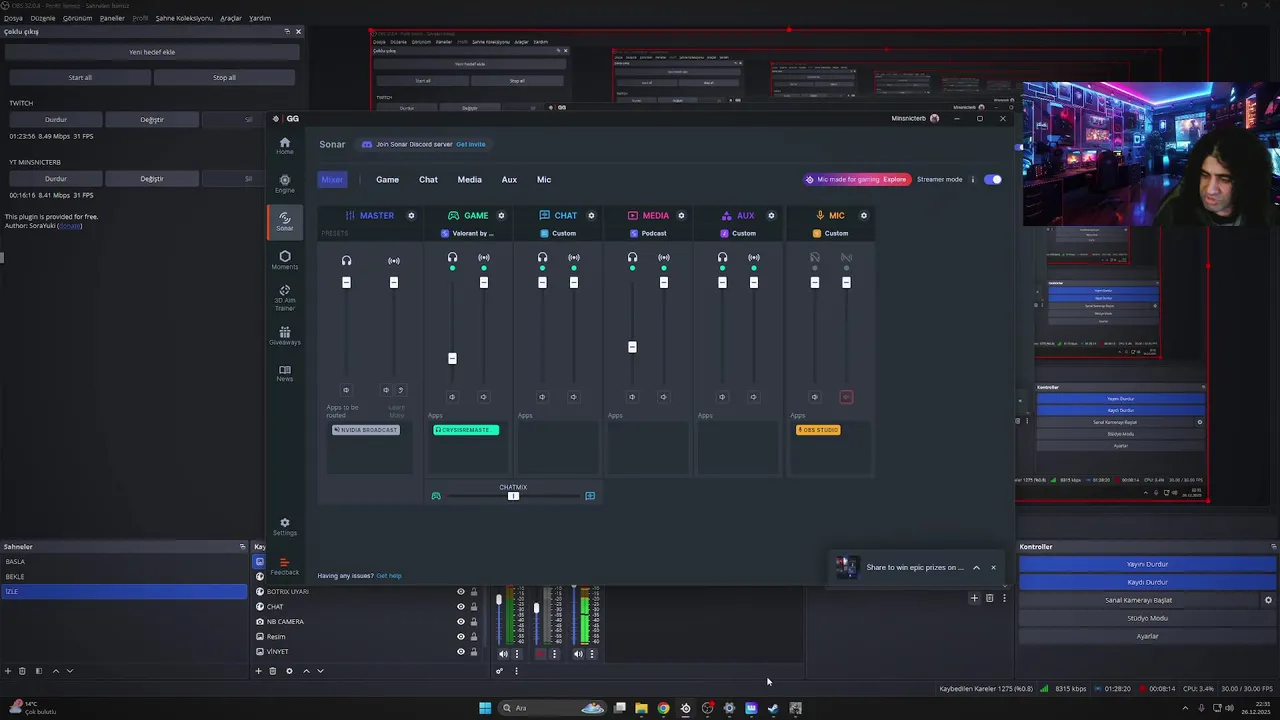Open the Engine section in GG sidebar
This screenshot has height=720, width=1280.
pos(284,183)
